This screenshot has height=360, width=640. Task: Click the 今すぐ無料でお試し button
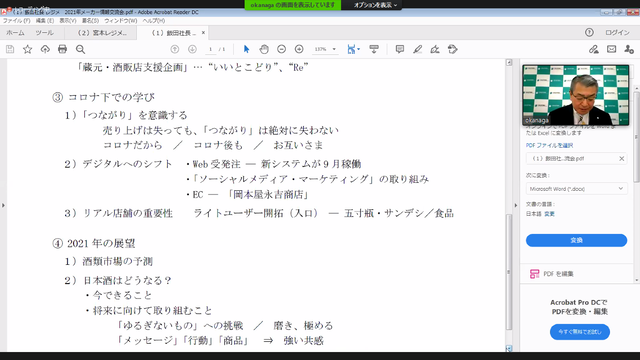click(x=580, y=332)
